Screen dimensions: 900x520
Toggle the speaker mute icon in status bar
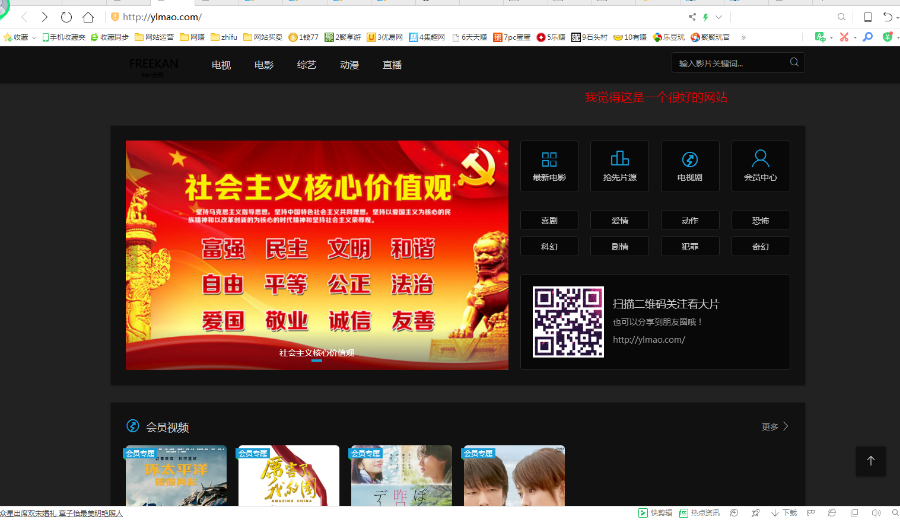(876, 513)
